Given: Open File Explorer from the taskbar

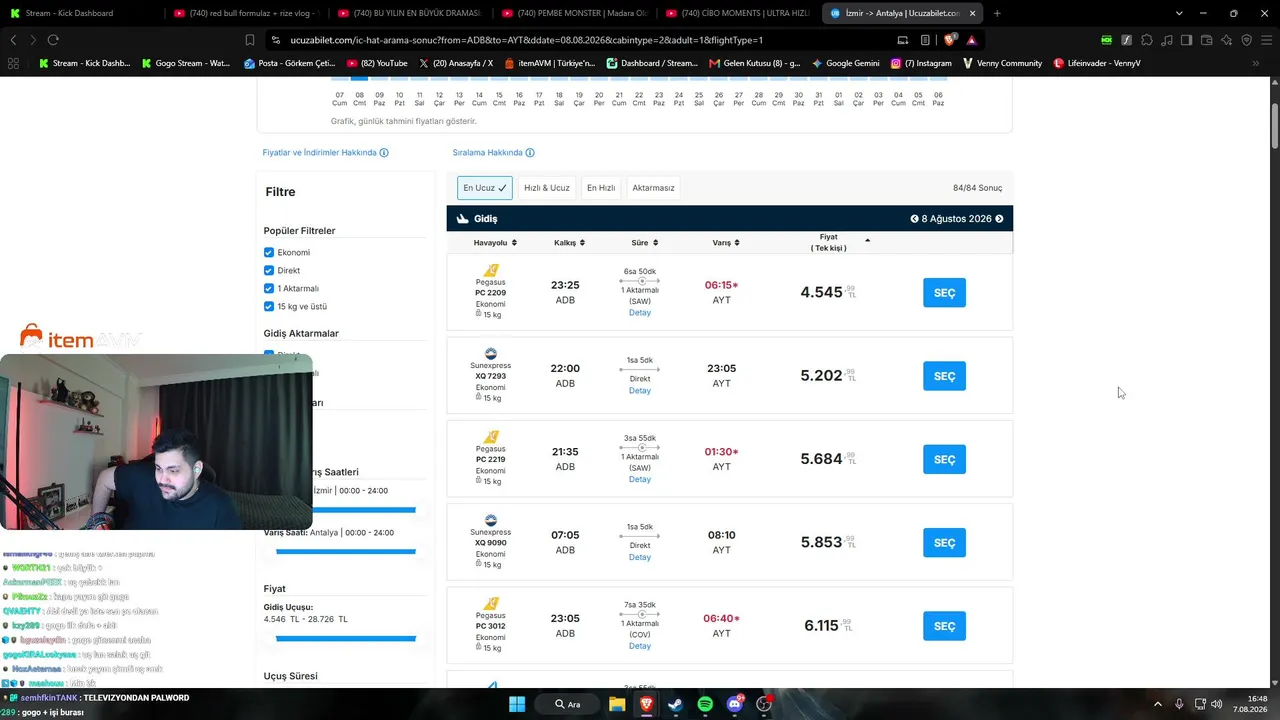Looking at the screenshot, I should coord(618,704).
